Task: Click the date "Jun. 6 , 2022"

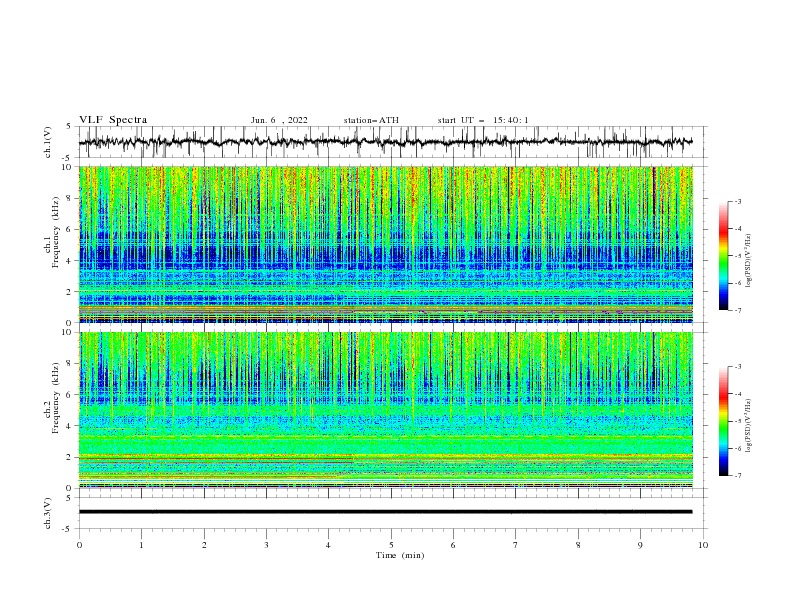Action: (279, 120)
